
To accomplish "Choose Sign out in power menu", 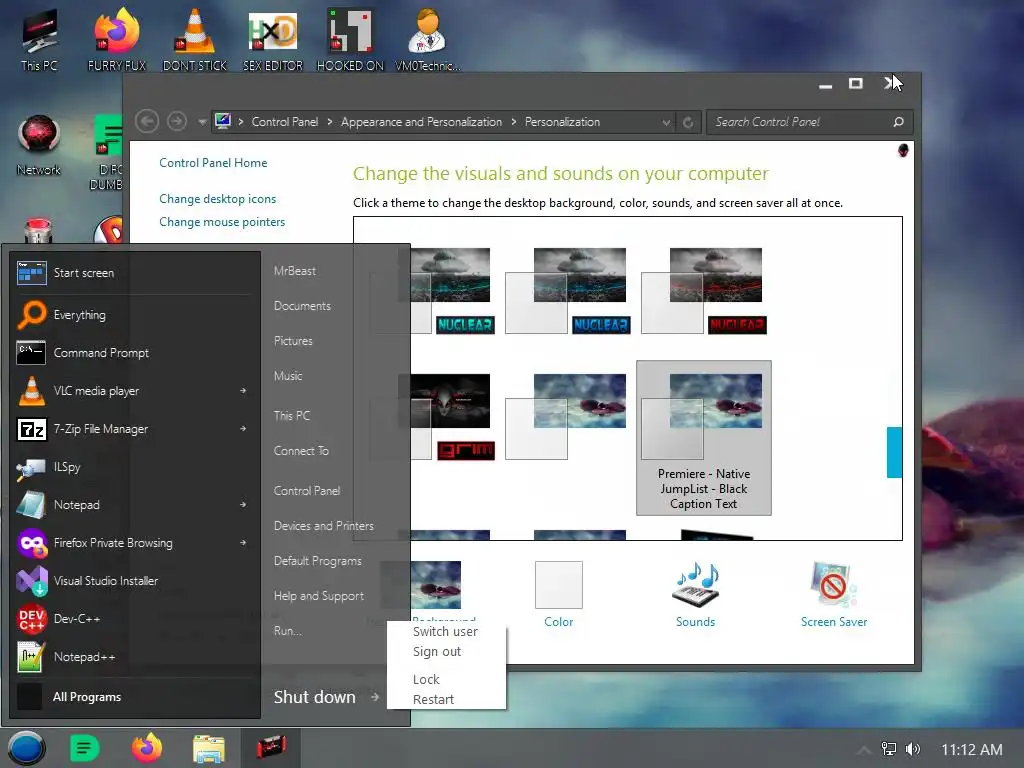I will pos(437,652).
